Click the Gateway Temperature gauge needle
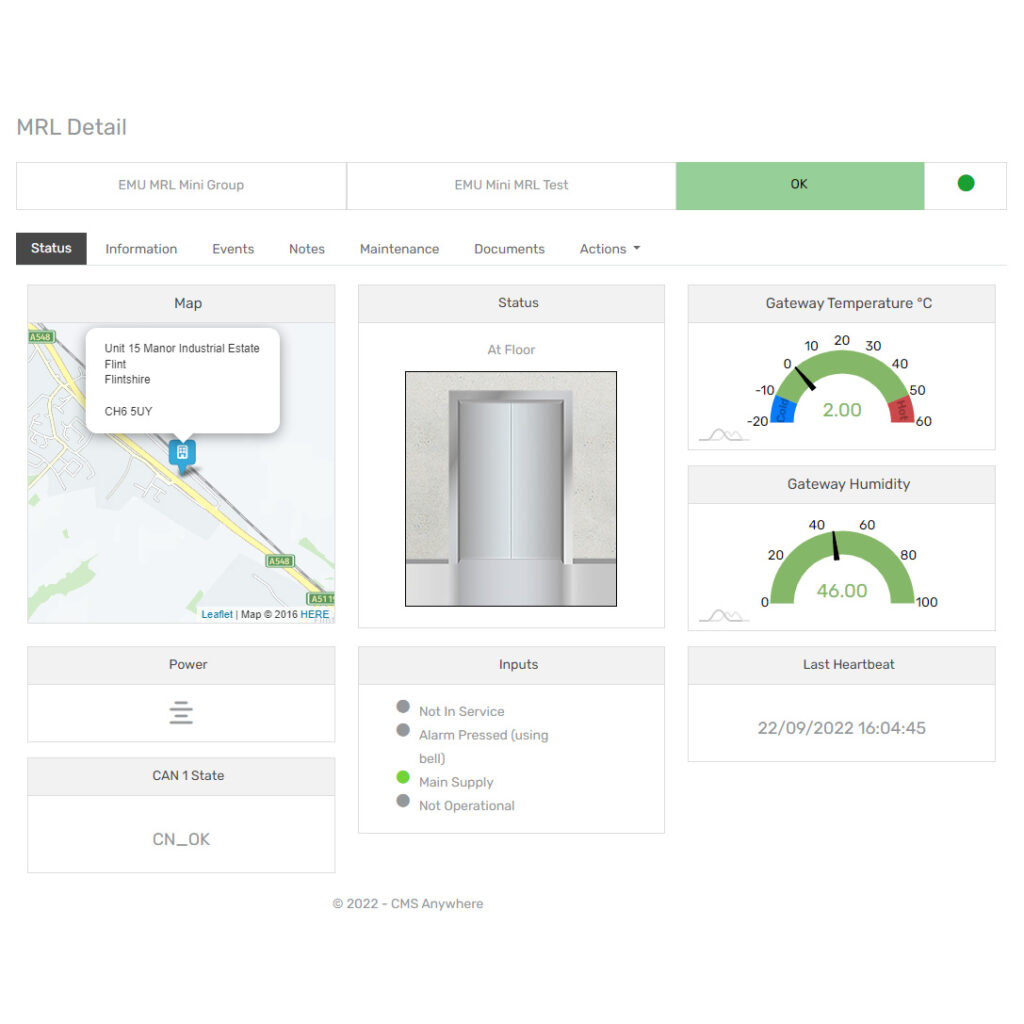 click(806, 380)
